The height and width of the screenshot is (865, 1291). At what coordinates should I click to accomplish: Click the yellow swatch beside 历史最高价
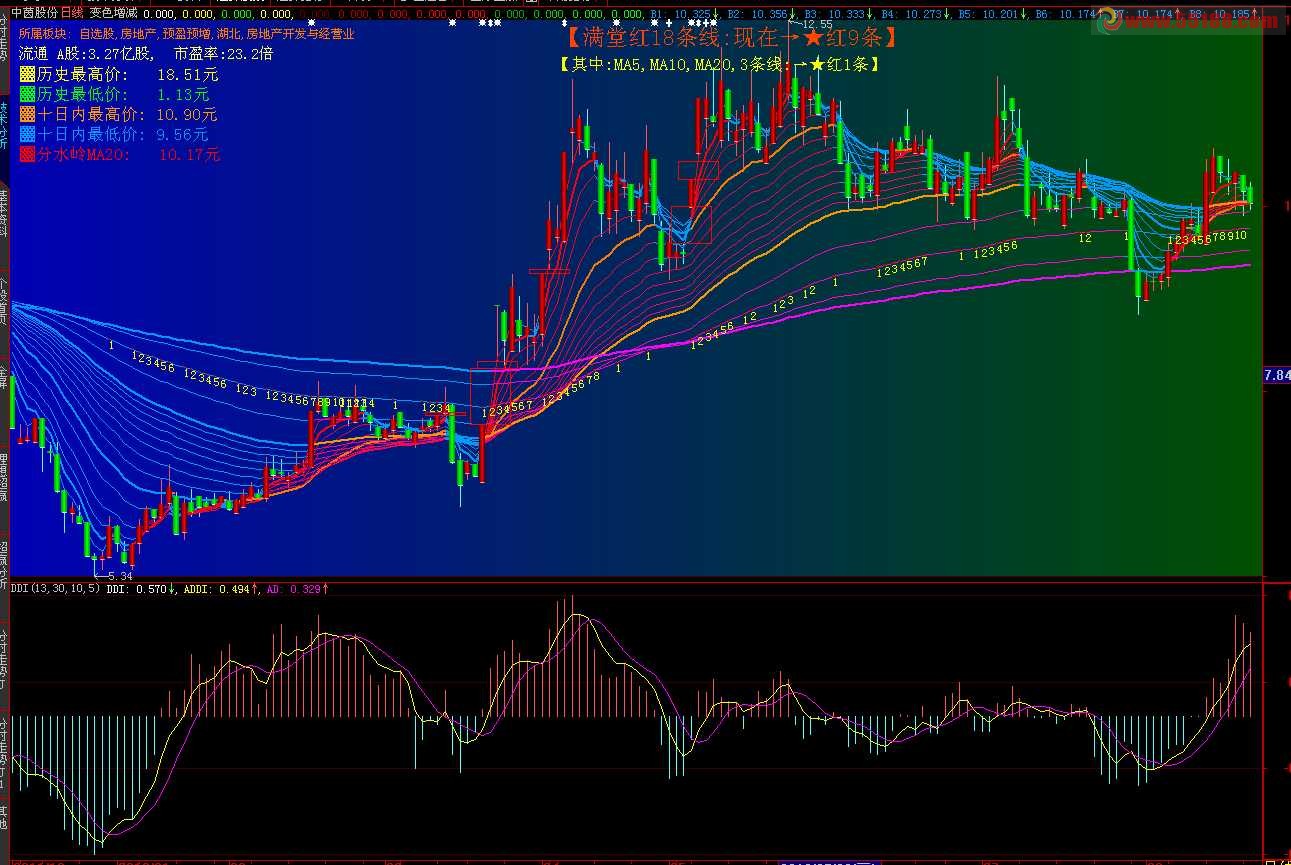(x=28, y=74)
